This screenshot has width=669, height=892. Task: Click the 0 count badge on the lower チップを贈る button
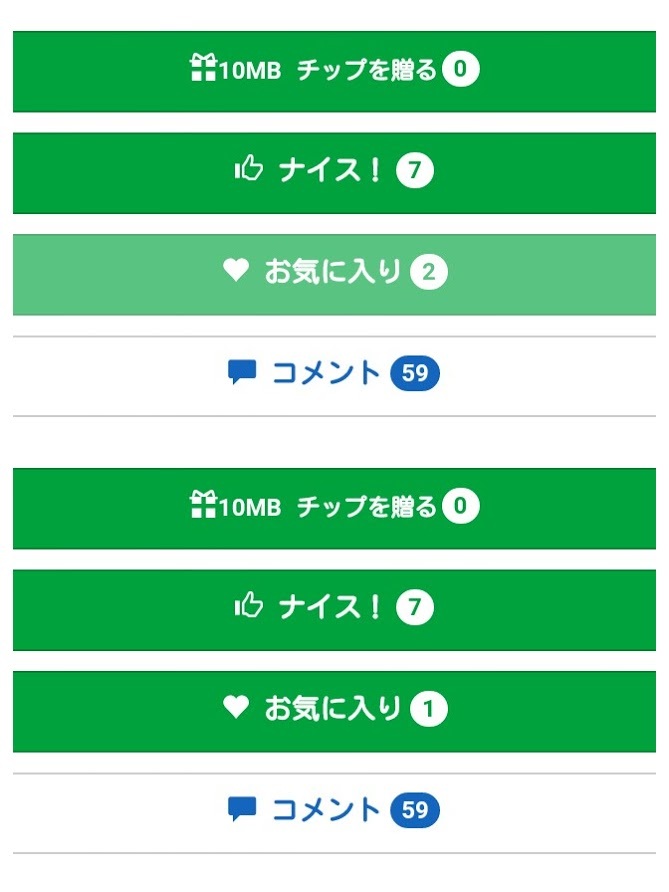click(460, 507)
